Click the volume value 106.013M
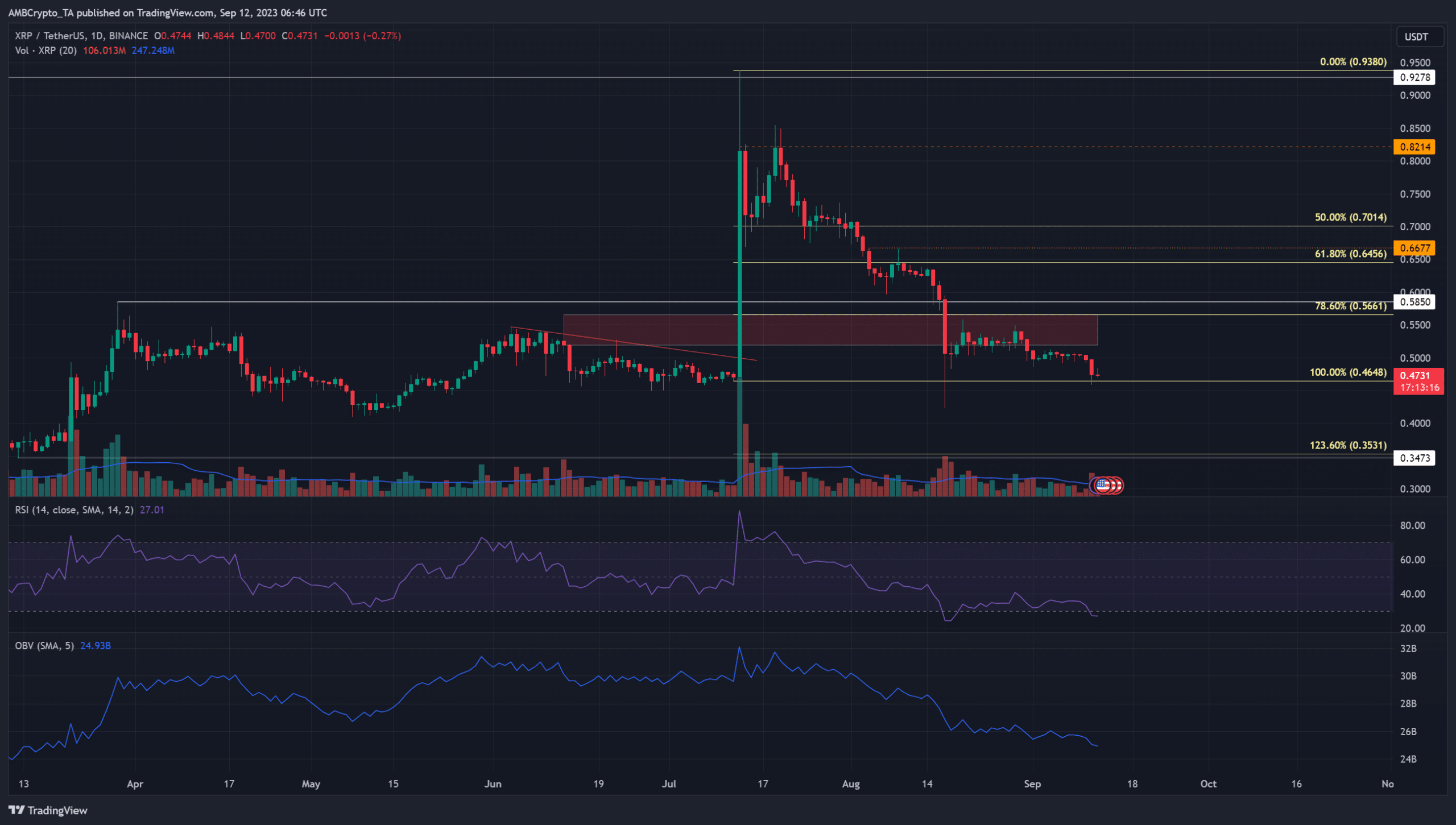Viewport: 1456px width, 825px height. [x=104, y=51]
